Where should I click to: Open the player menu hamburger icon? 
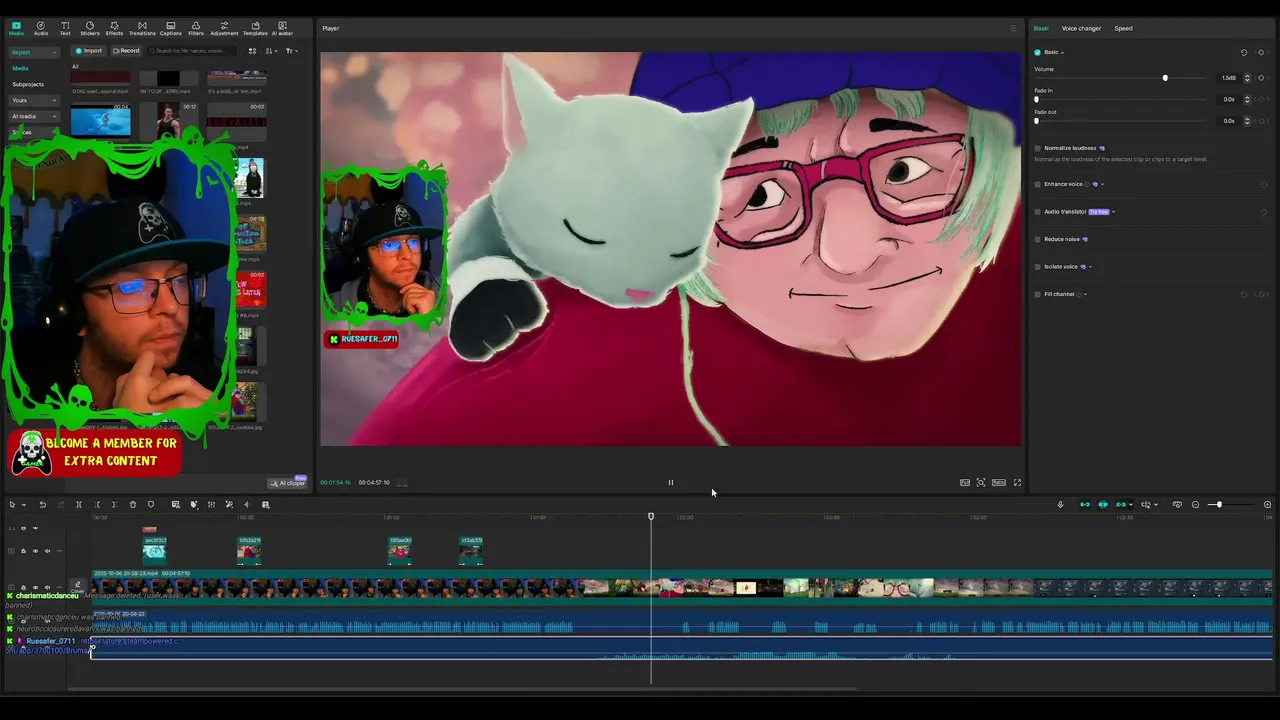[x=1012, y=28]
